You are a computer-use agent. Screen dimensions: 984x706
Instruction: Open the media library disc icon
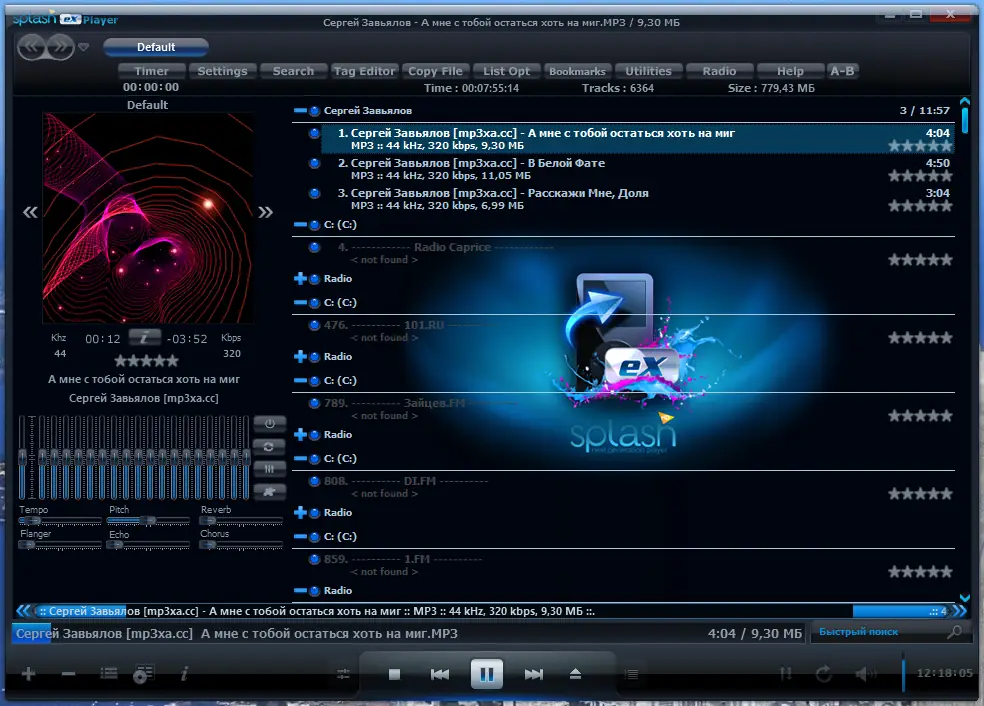pyautogui.click(x=143, y=674)
